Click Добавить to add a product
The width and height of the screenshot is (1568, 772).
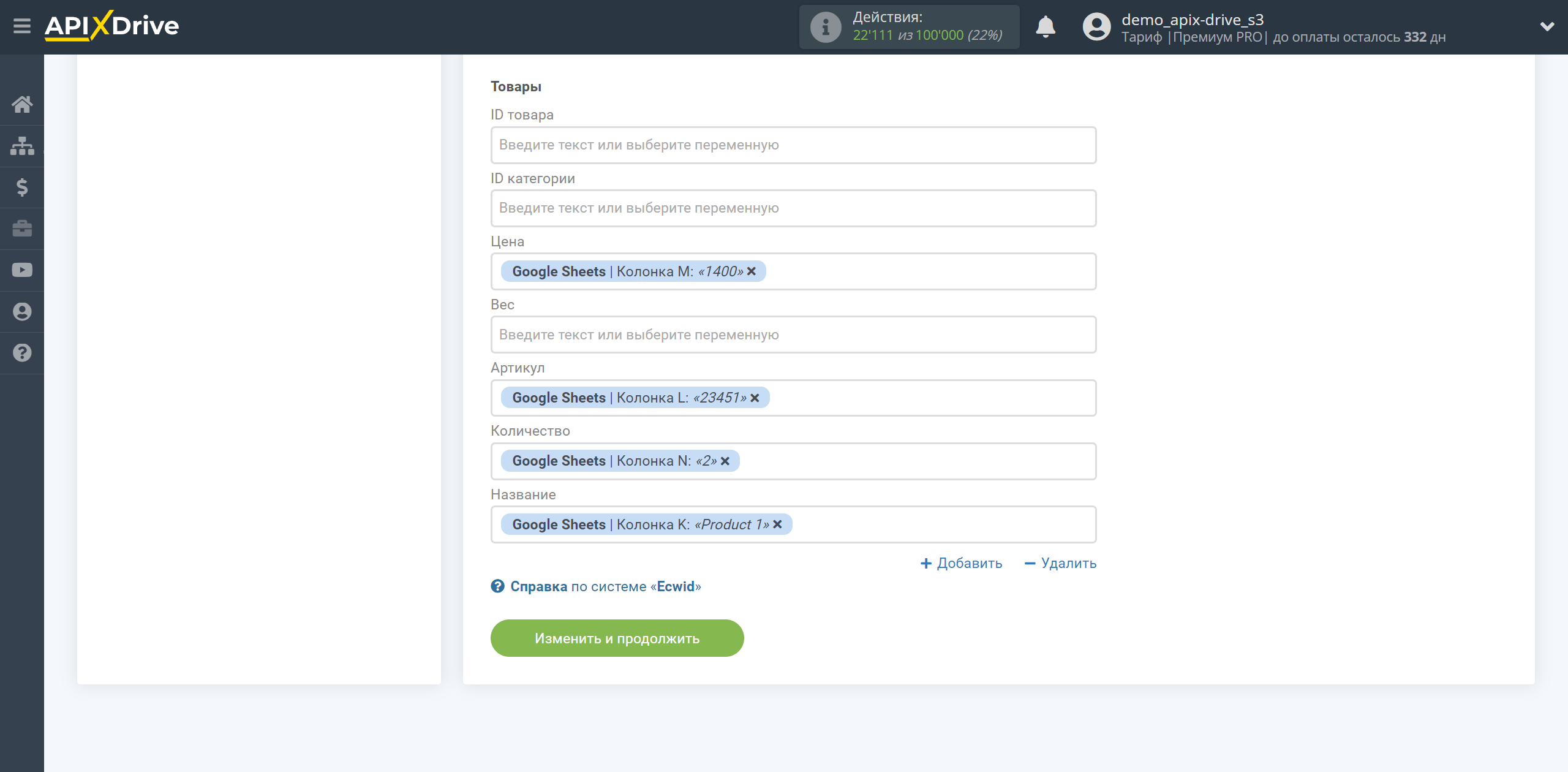click(961, 563)
